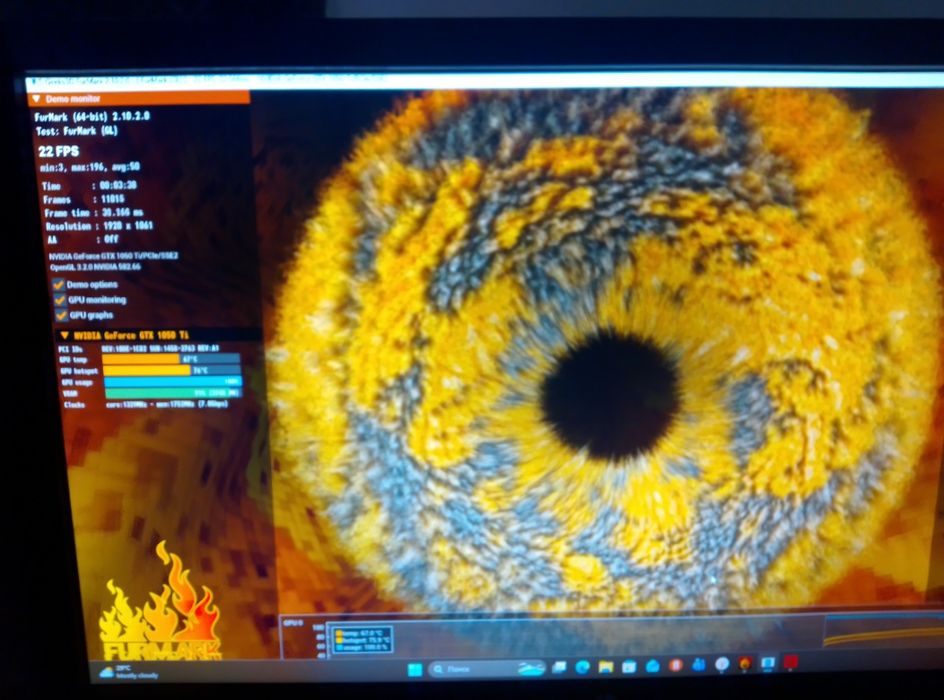The image size is (944, 700).
Task: Collapse the Demo monitor panel
Action: [x=37, y=99]
